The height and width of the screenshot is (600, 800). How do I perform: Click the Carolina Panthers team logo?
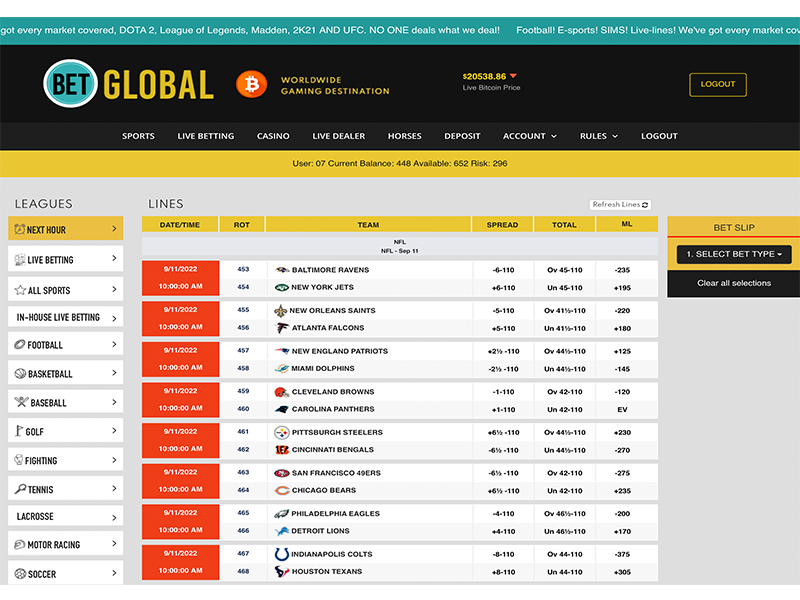[282, 409]
